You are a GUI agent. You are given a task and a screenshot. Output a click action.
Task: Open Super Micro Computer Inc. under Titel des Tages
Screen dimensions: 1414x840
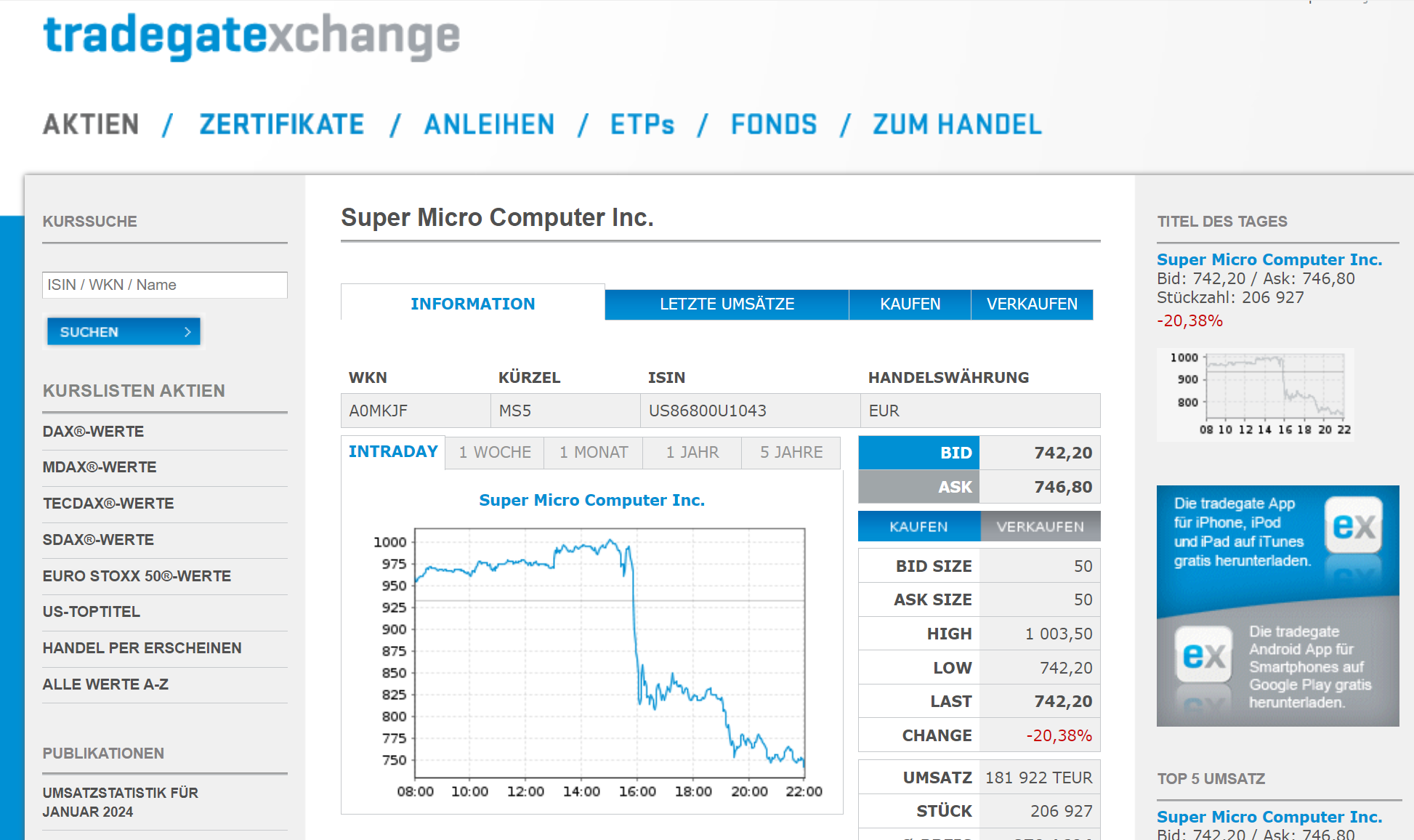(1269, 259)
